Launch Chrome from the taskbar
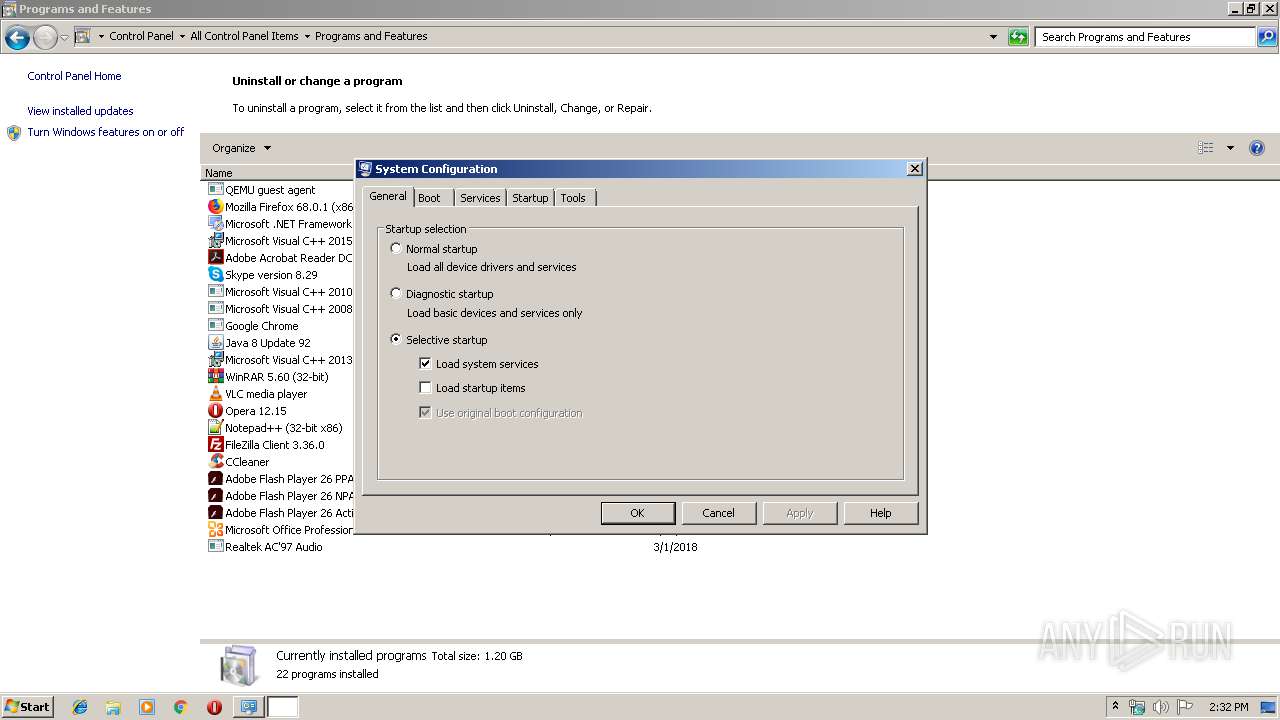1280x720 pixels. click(x=180, y=707)
